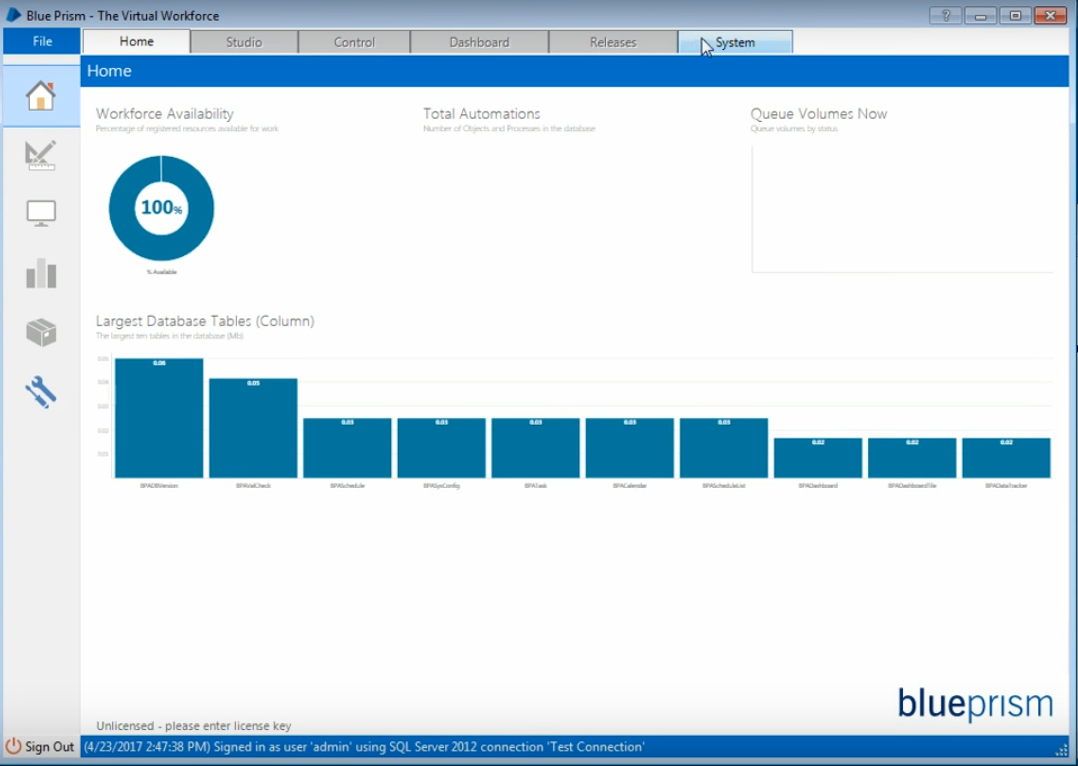Open the File menu

(x=42, y=41)
